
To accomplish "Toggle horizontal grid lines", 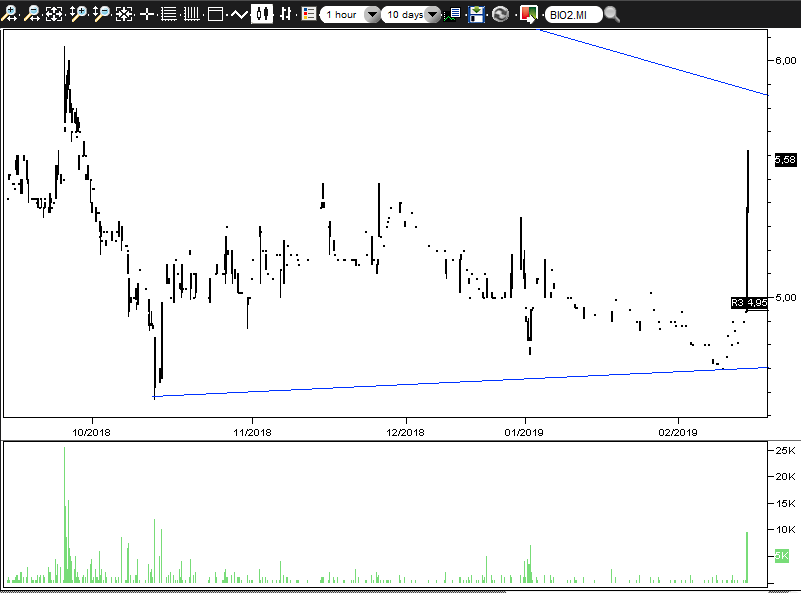I will pos(169,14).
